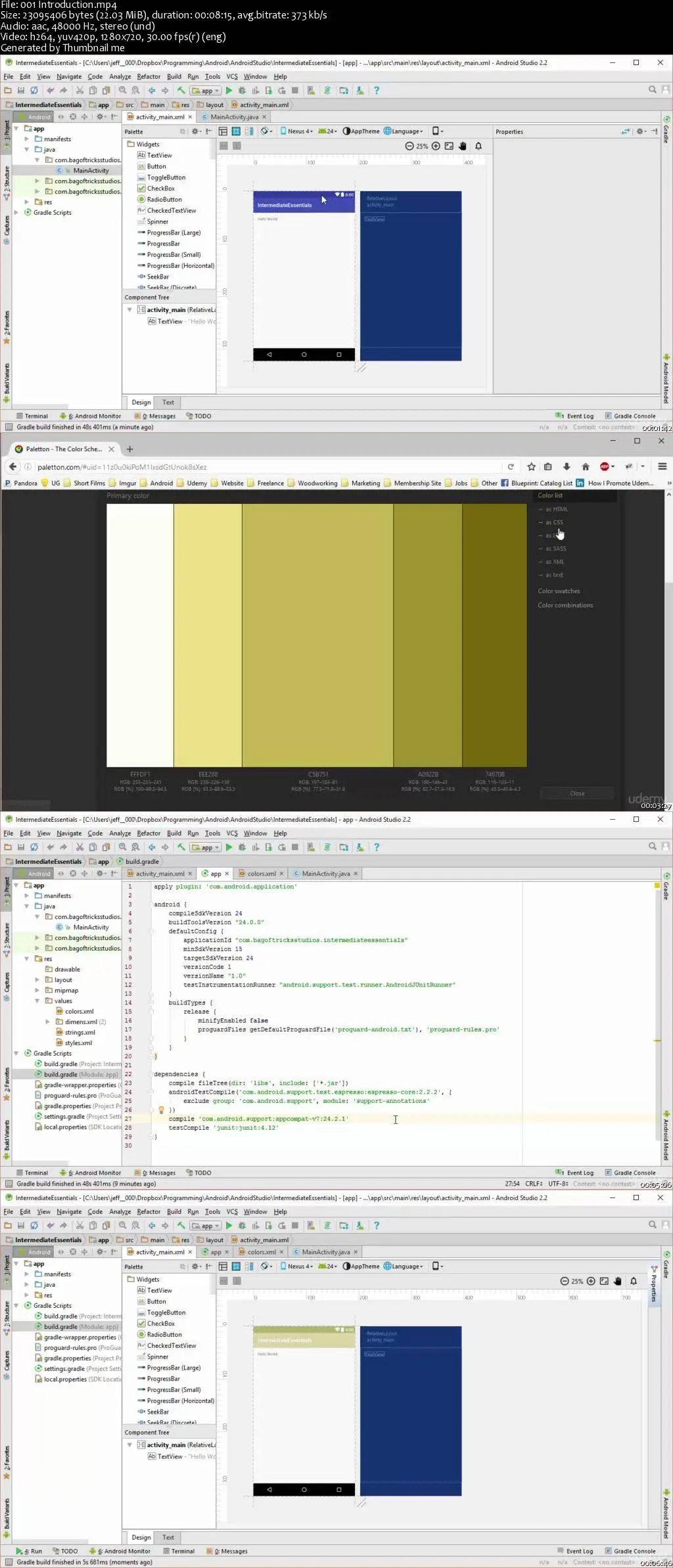Click the browser home icon
Viewport: 673px width, 1568px height.
pyautogui.click(x=585, y=466)
